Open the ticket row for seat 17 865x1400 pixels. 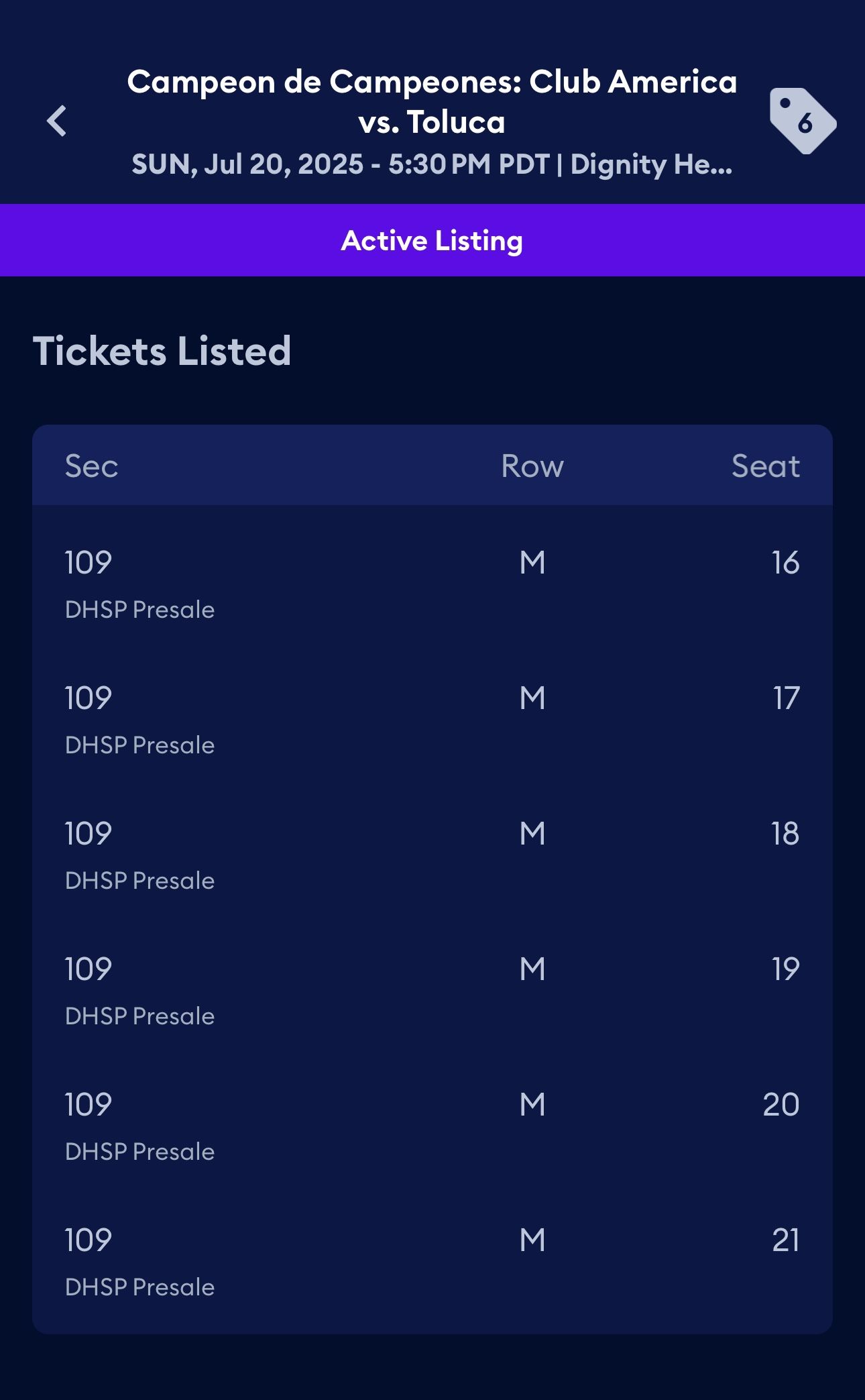432,720
